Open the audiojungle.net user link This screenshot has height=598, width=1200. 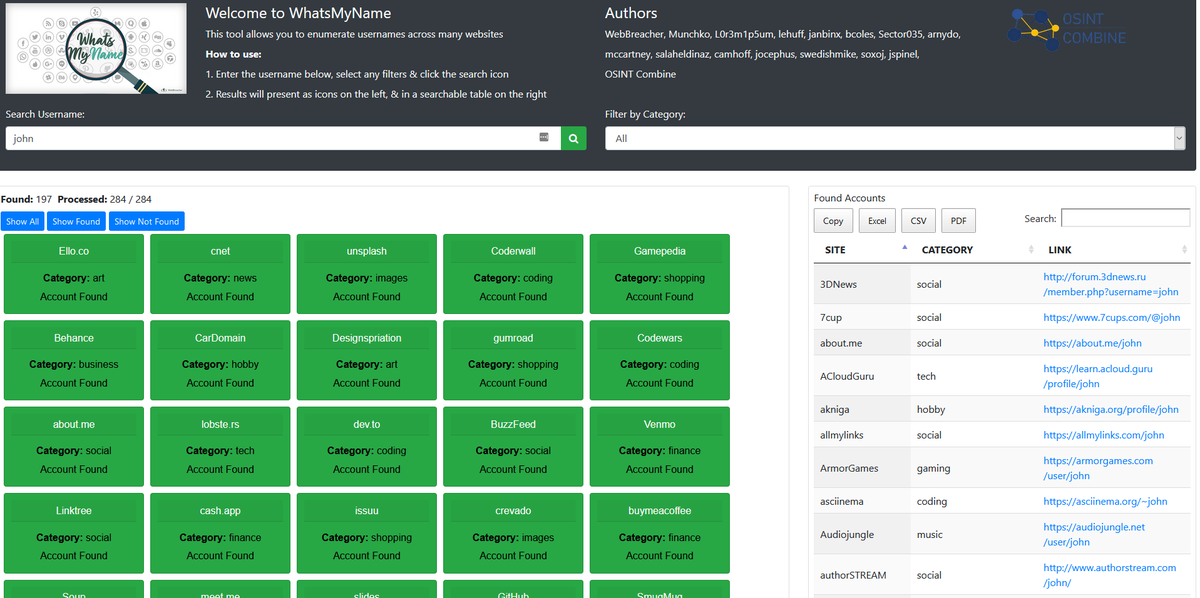[x=1094, y=534]
